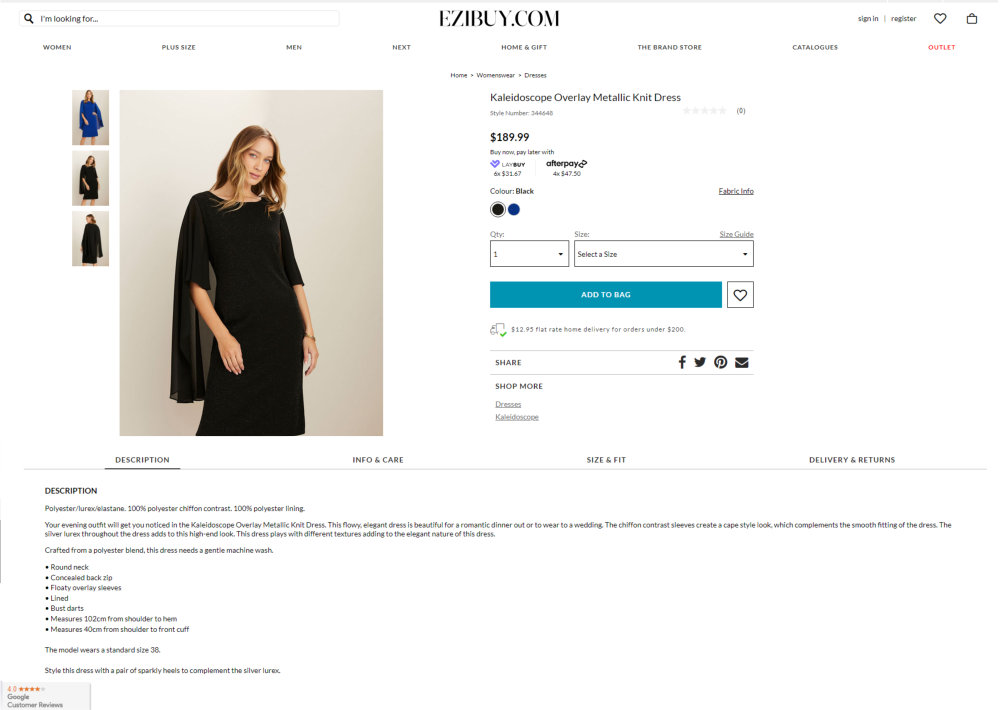Select the black colour swatch

498,209
